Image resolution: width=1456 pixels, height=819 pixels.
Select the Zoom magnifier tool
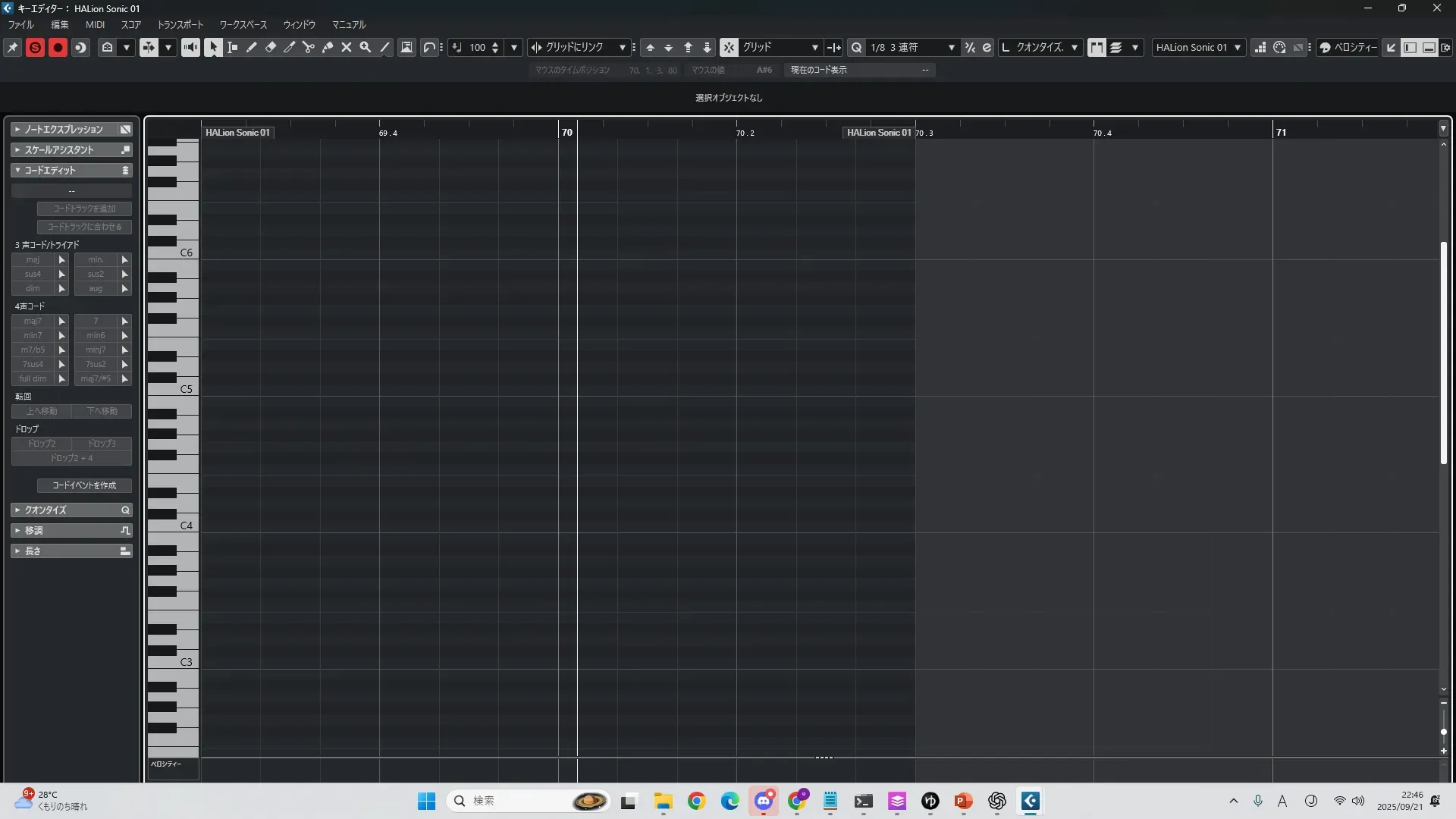[366, 47]
